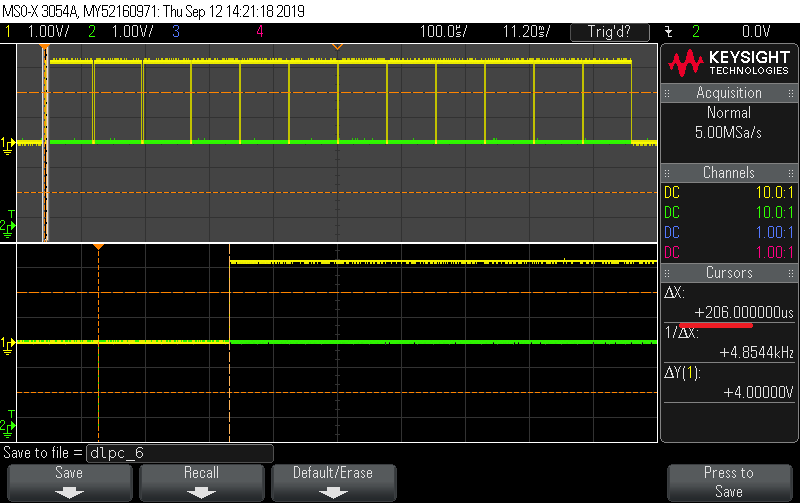This screenshot has height=503, width=800.
Task: Click the trigger time reference marker in upper window
Action: tap(337, 47)
